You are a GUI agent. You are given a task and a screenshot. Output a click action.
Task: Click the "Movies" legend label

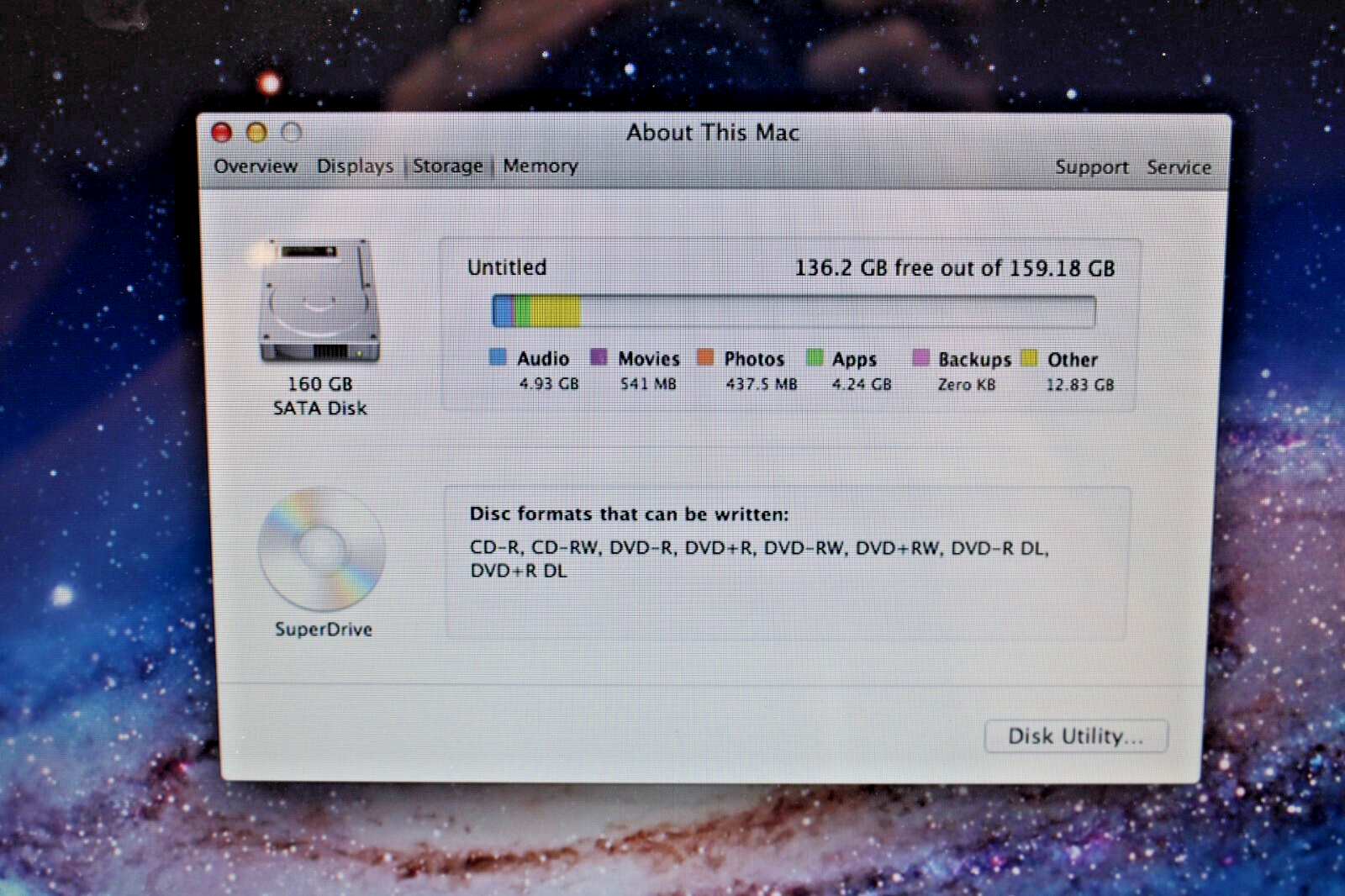pos(649,359)
